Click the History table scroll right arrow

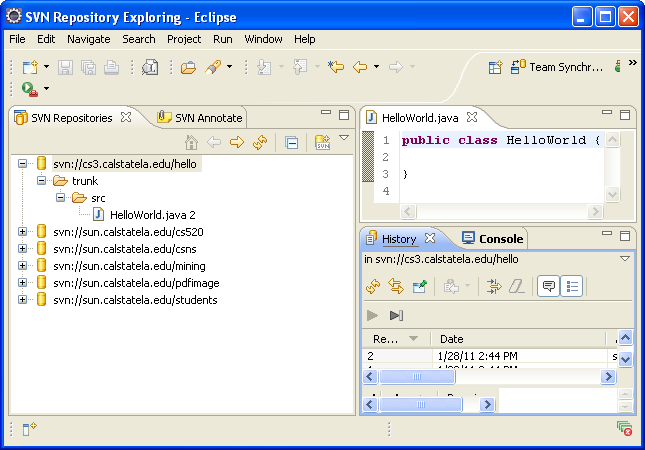click(608, 376)
